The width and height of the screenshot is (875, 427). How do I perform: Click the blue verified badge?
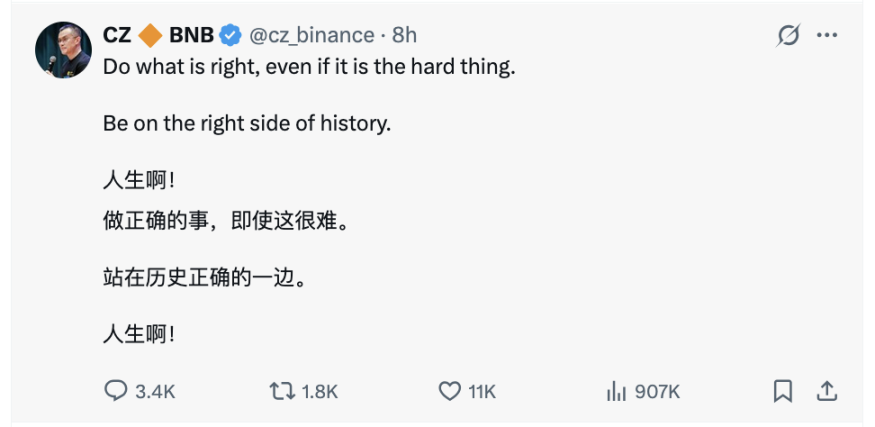pyautogui.click(x=230, y=35)
